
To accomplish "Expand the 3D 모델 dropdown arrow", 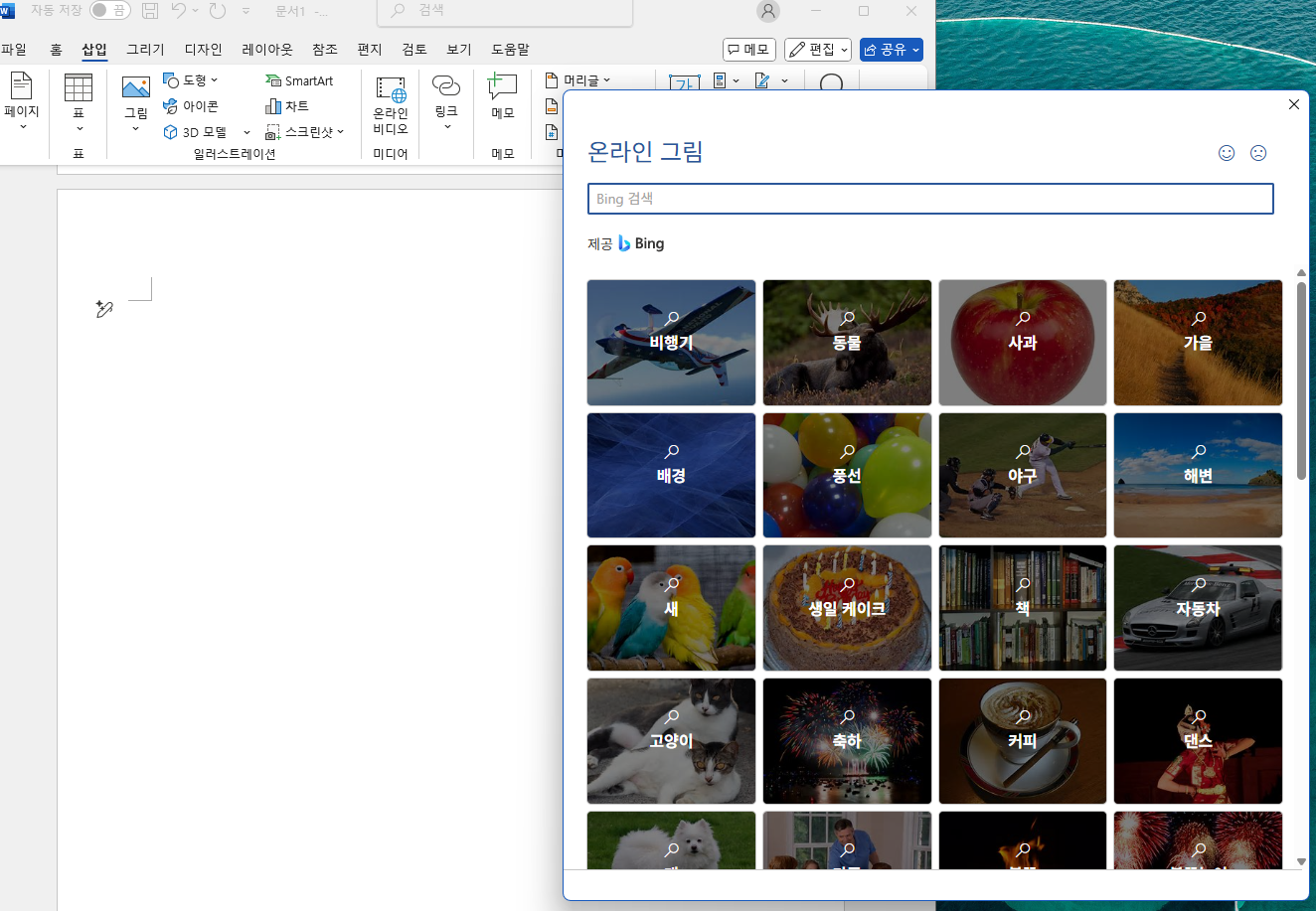I will click(x=247, y=132).
